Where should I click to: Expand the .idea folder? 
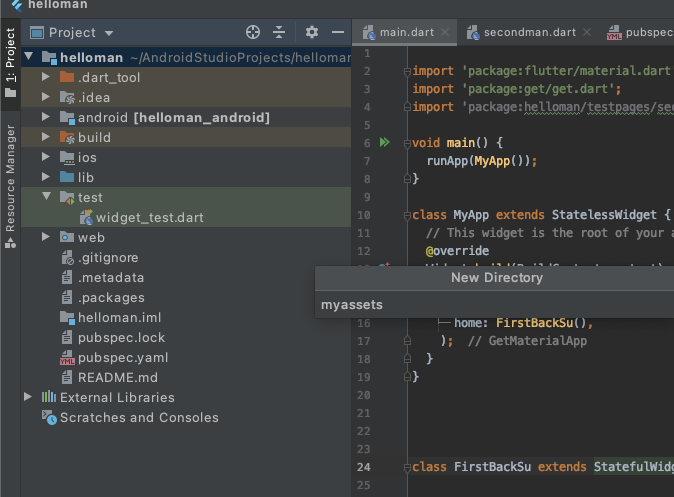coord(46,97)
